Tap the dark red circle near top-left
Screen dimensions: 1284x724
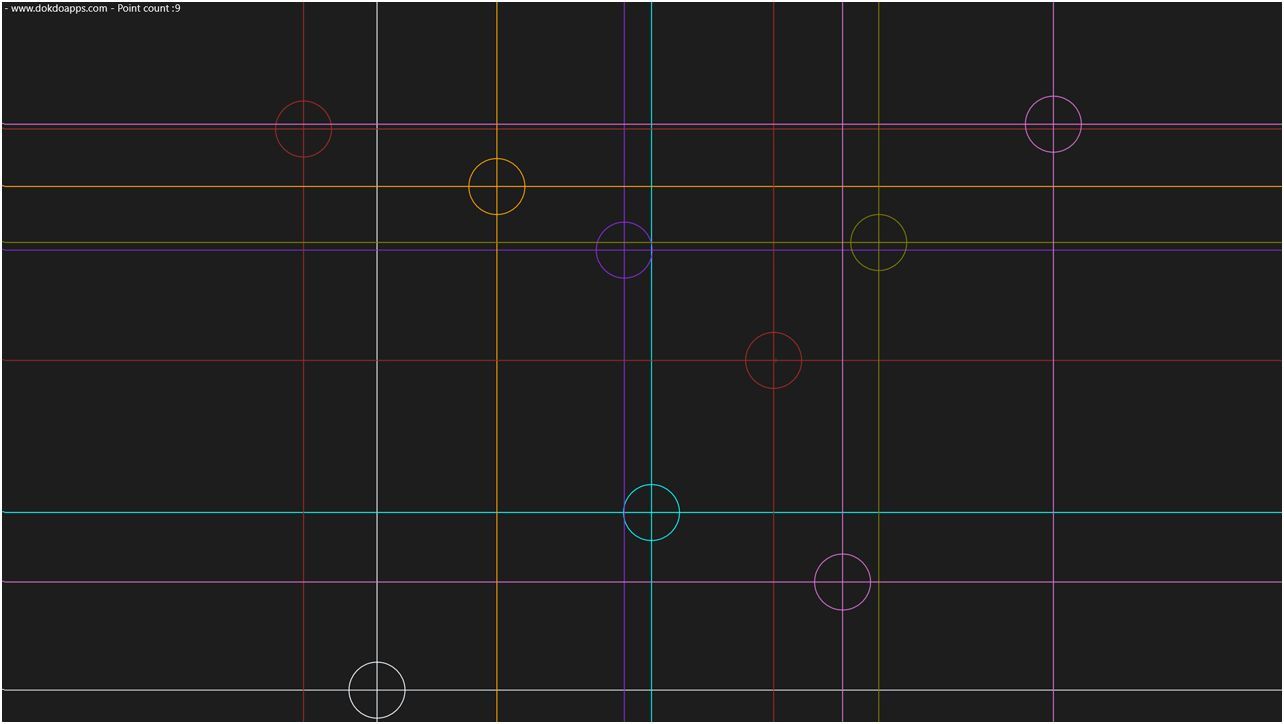pyautogui.click(x=304, y=129)
